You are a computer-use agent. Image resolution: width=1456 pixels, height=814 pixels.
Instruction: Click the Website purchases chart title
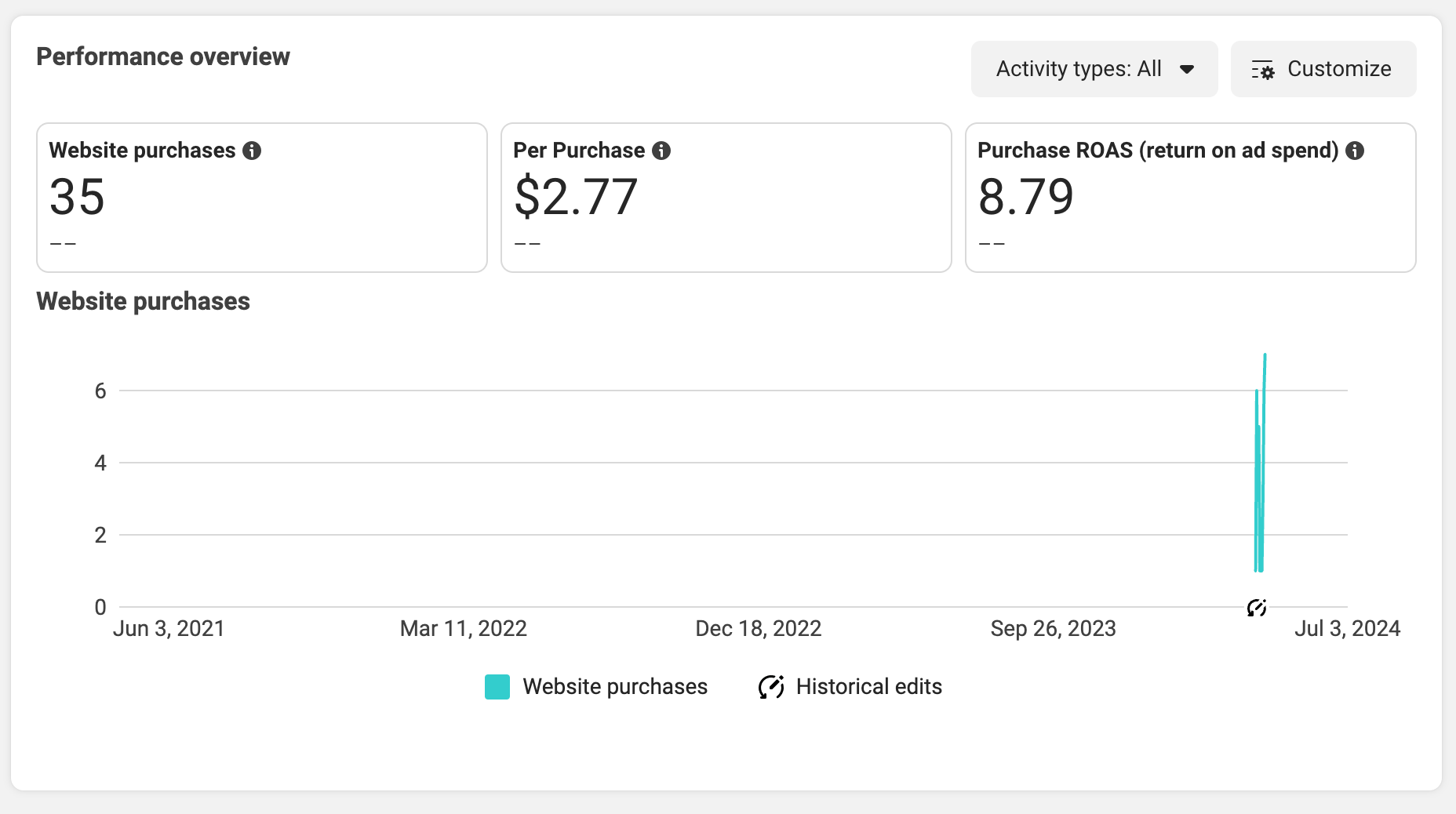pyautogui.click(x=144, y=301)
